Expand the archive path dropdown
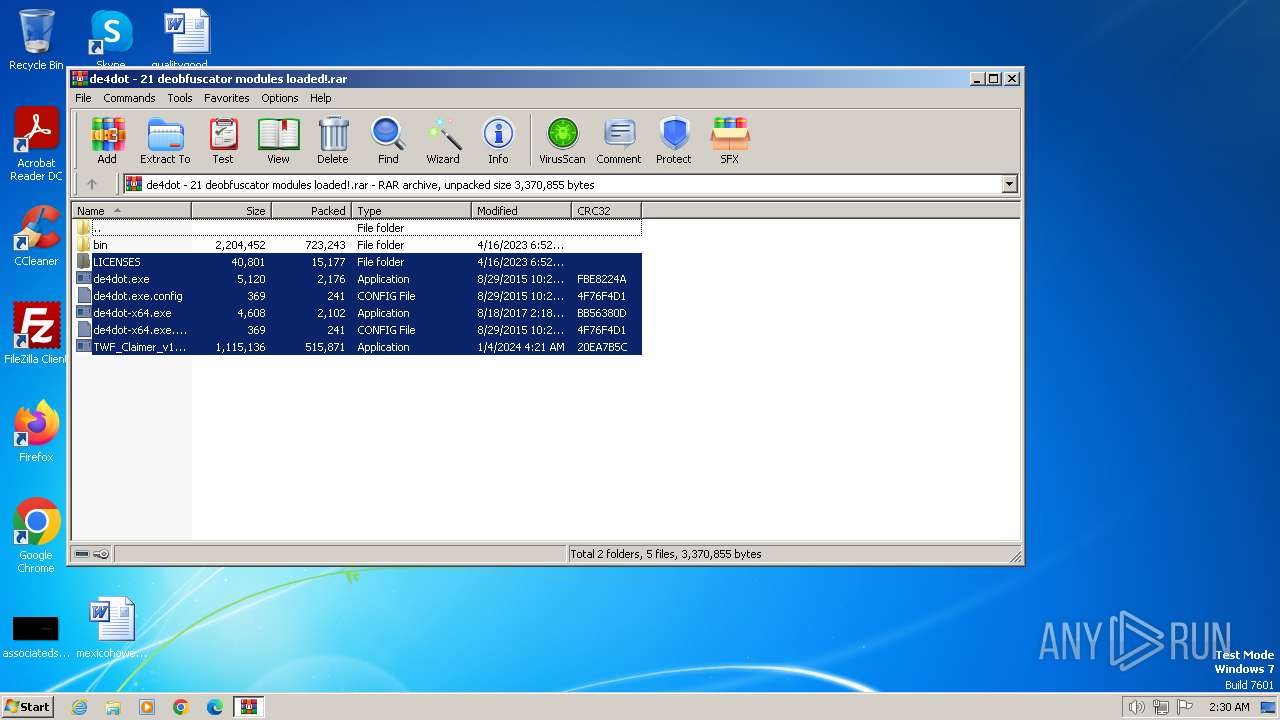Viewport: 1280px width, 720px height. [1009, 184]
